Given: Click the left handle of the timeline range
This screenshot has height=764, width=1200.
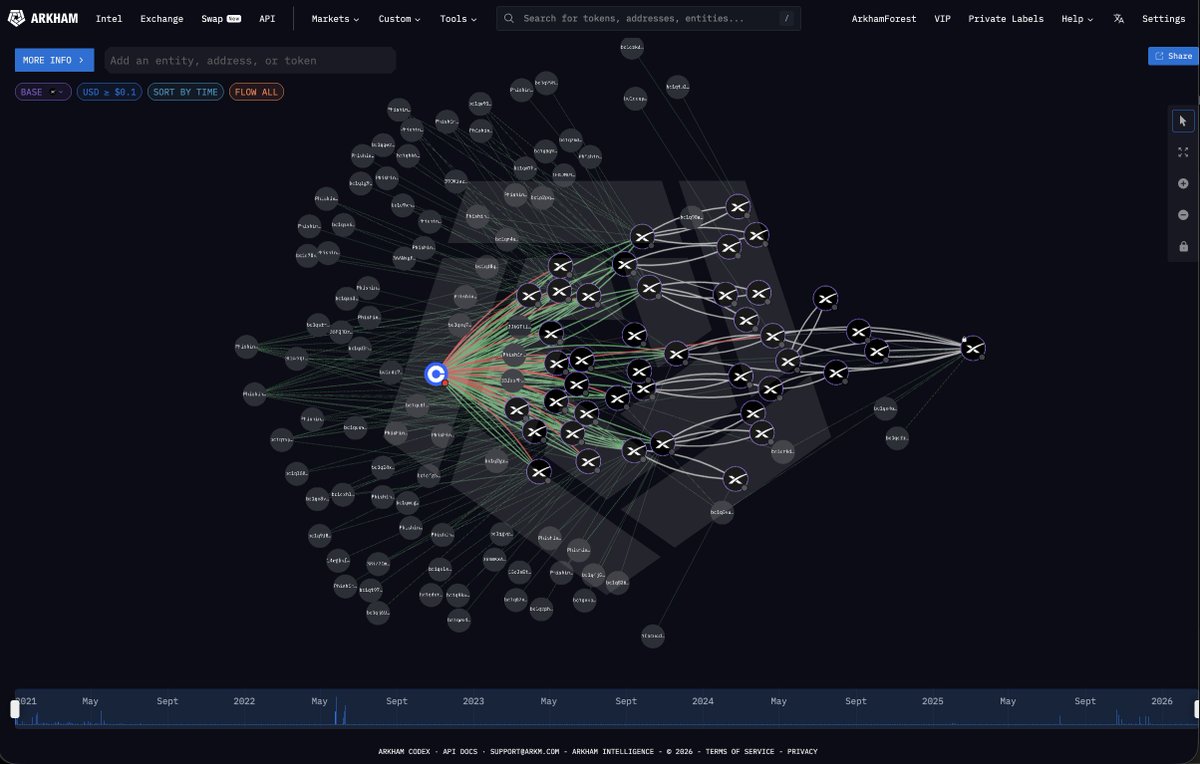Looking at the screenshot, I should [x=15, y=709].
